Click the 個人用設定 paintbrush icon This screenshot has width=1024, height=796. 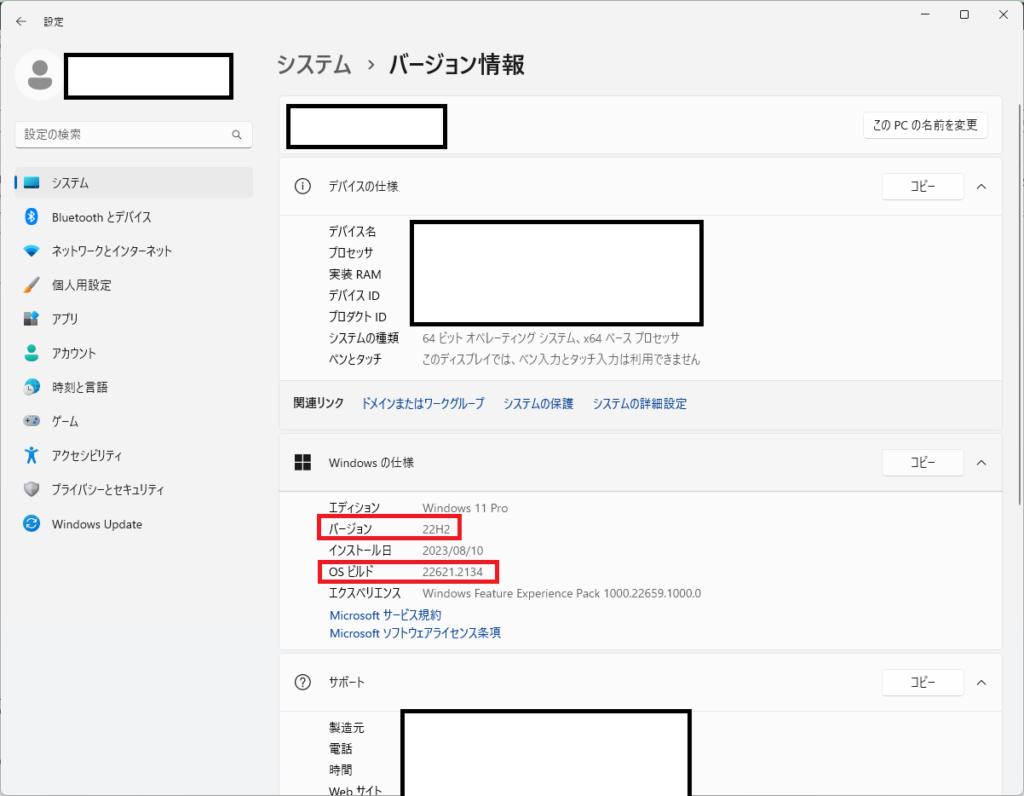point(31,285)
